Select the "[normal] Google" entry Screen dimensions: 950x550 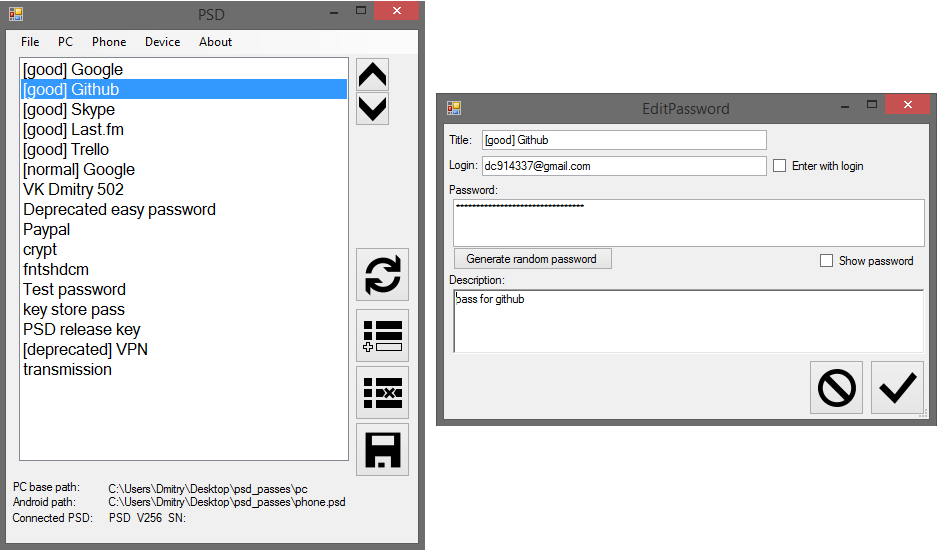coord(184,170)
